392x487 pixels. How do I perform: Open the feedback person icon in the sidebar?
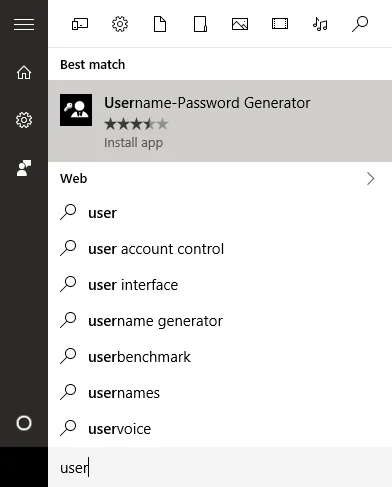[24, 168]
